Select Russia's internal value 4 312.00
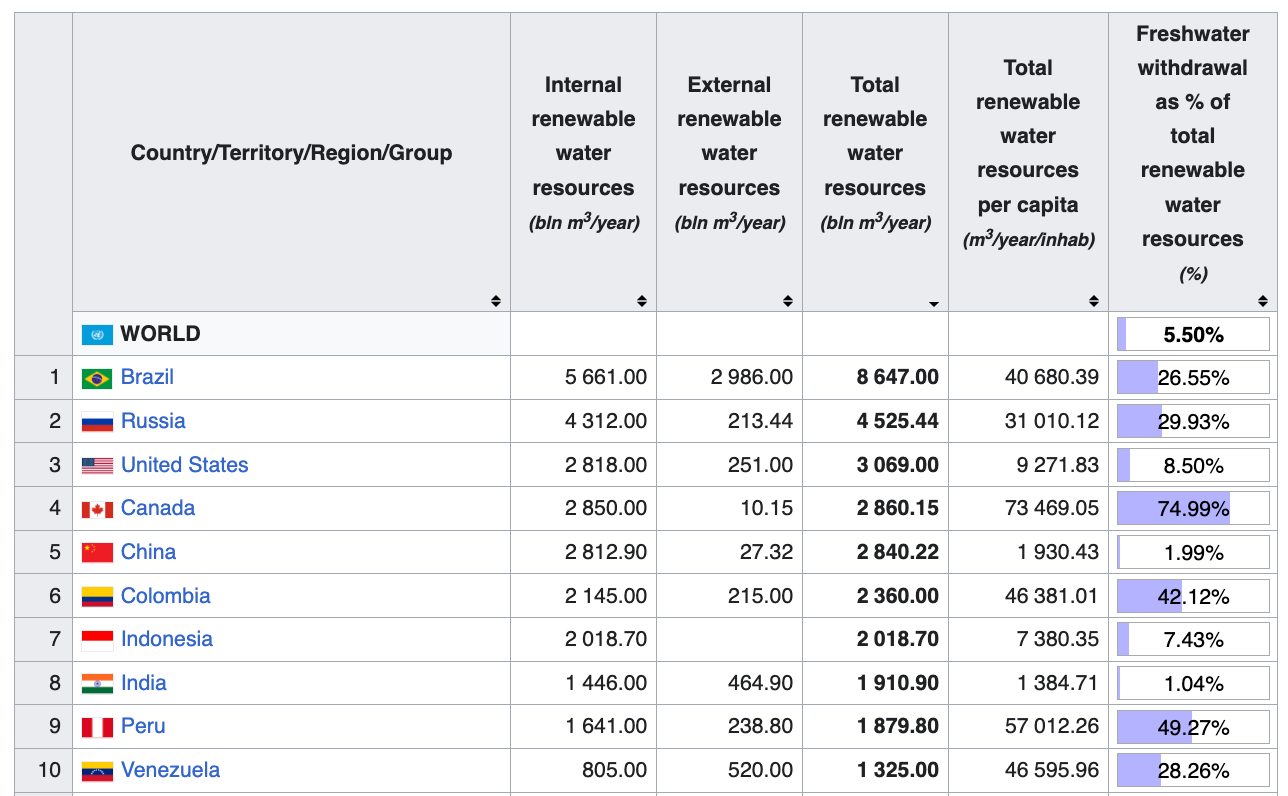 click(606, 421)
